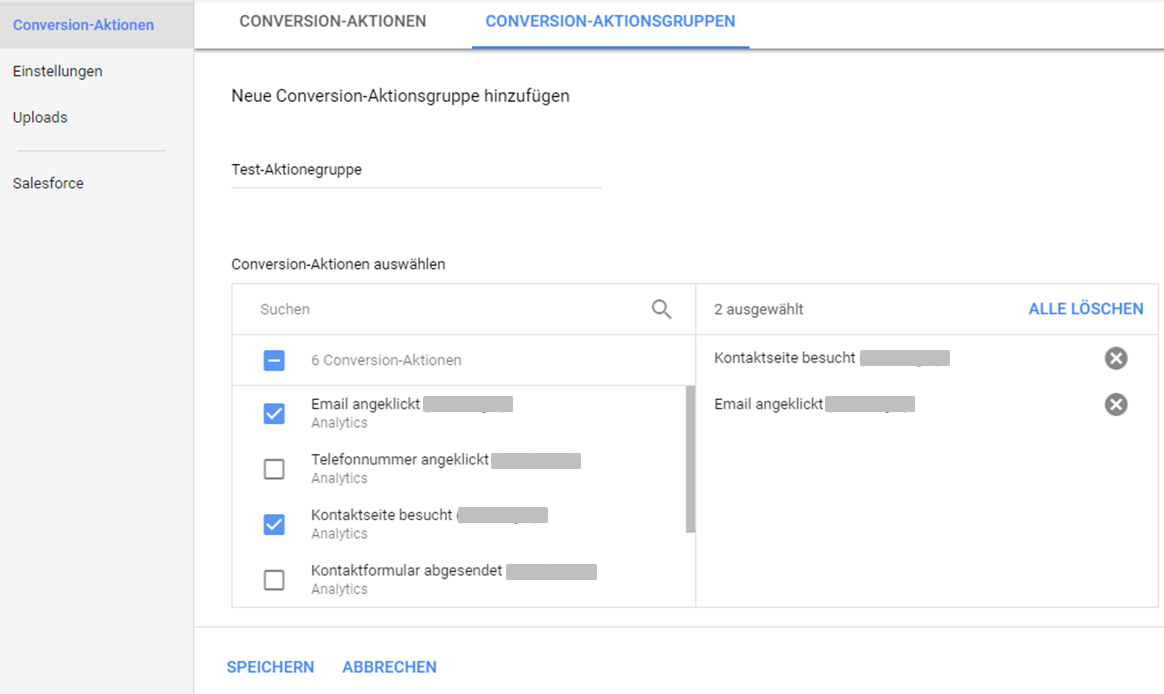Save the group with SPEICHERN
This screenshot has width=1164, height=694.
coord(270,666)
